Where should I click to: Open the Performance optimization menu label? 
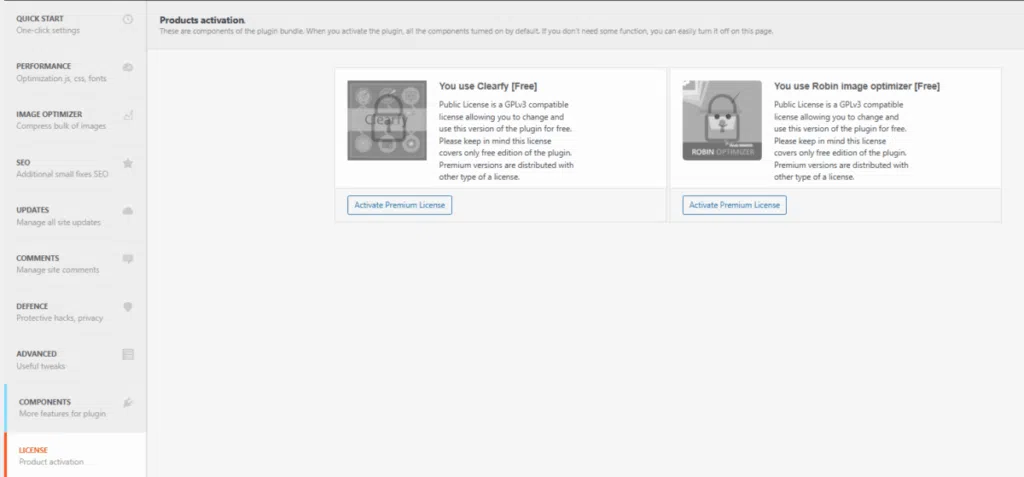click(60, 72)
